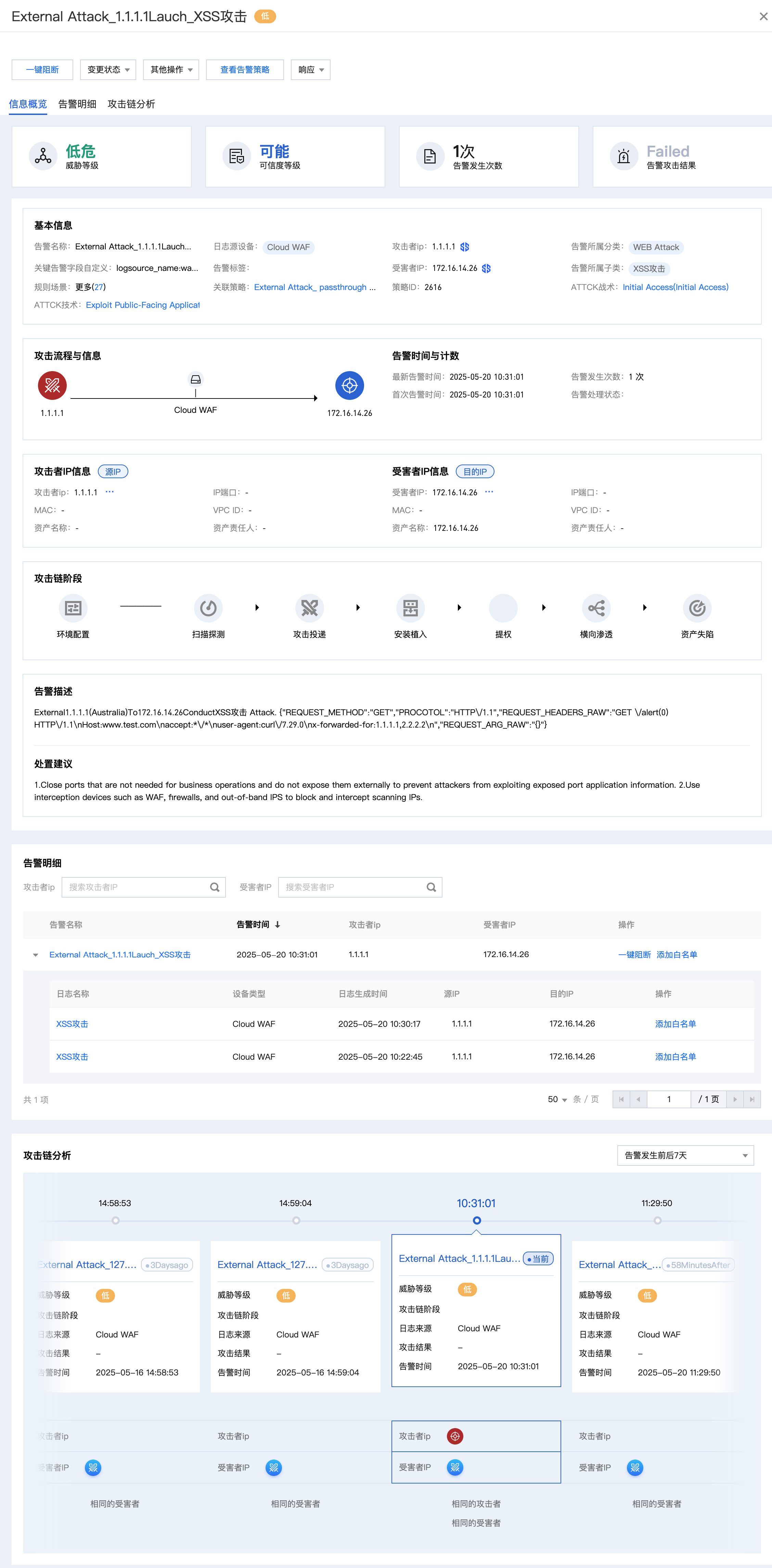Switch to the 告警明细 tab
Image resolution: width=772 pixels, height=1568 pixels.
click(x=77, y=104)
